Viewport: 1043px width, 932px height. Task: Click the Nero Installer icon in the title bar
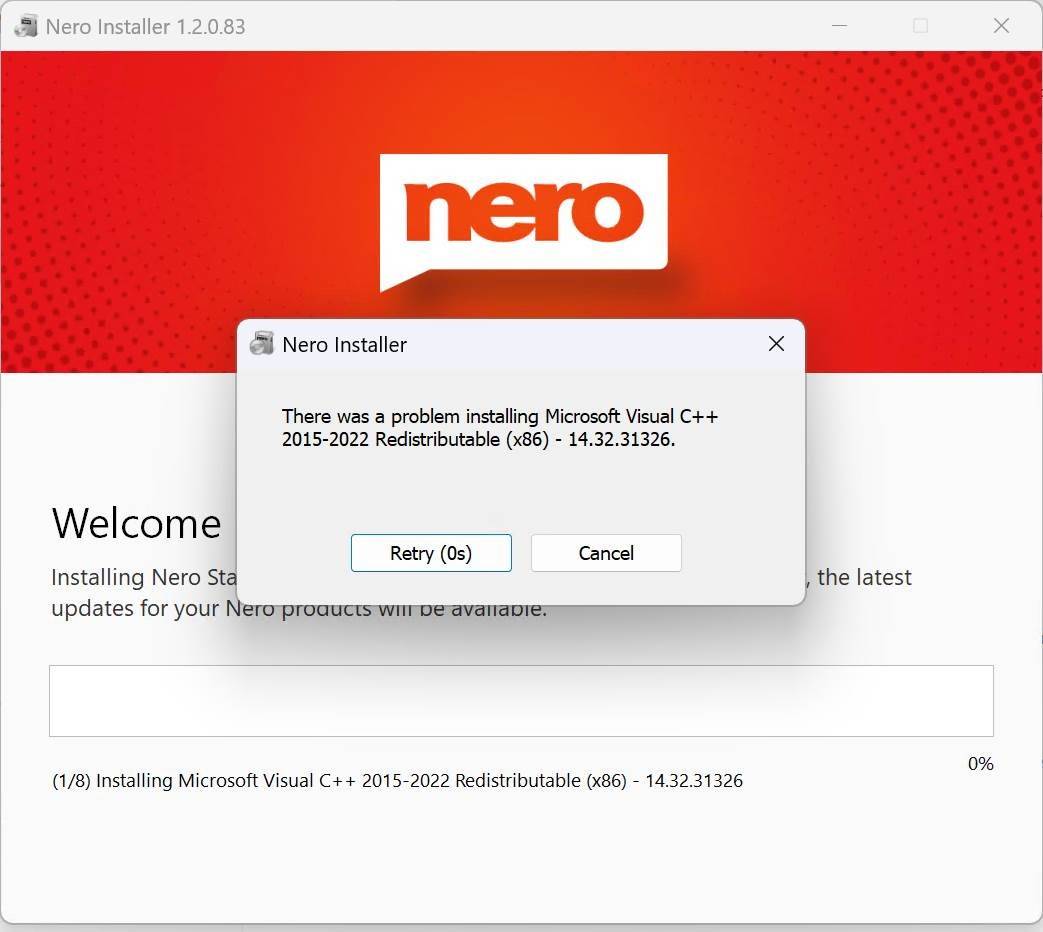[x=25, y=26]
